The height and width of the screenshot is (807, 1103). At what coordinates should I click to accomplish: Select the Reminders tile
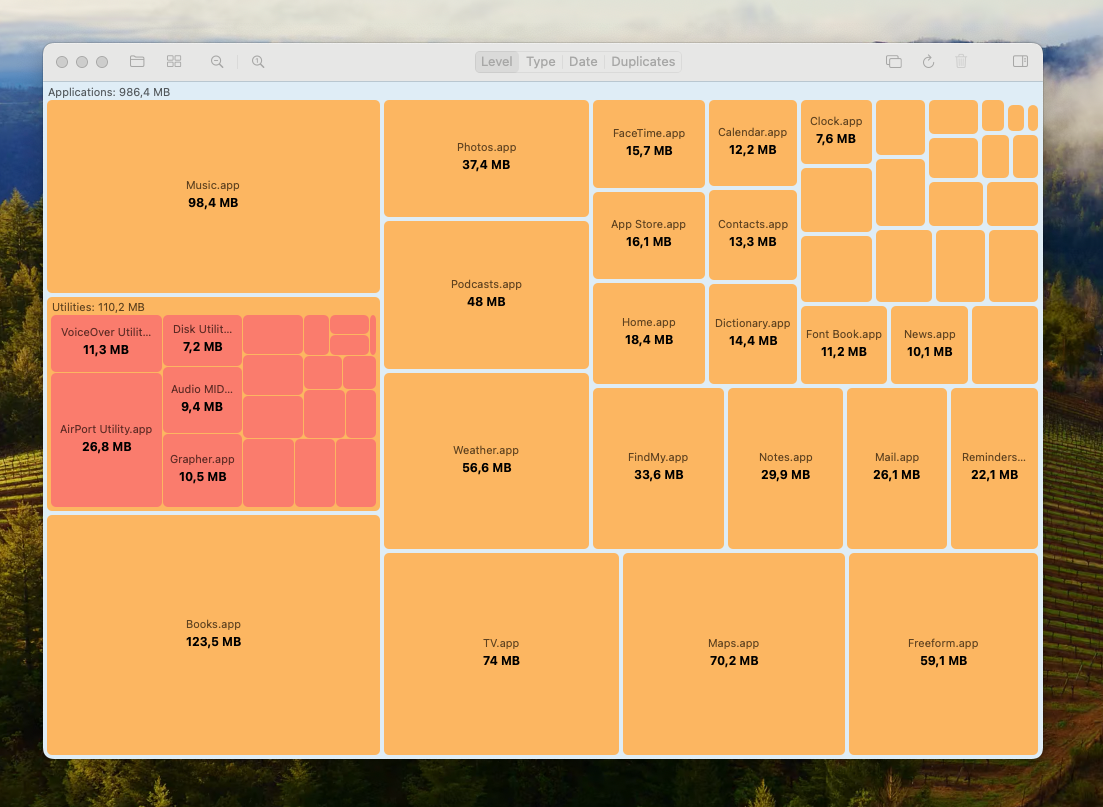tap(994, 468)
